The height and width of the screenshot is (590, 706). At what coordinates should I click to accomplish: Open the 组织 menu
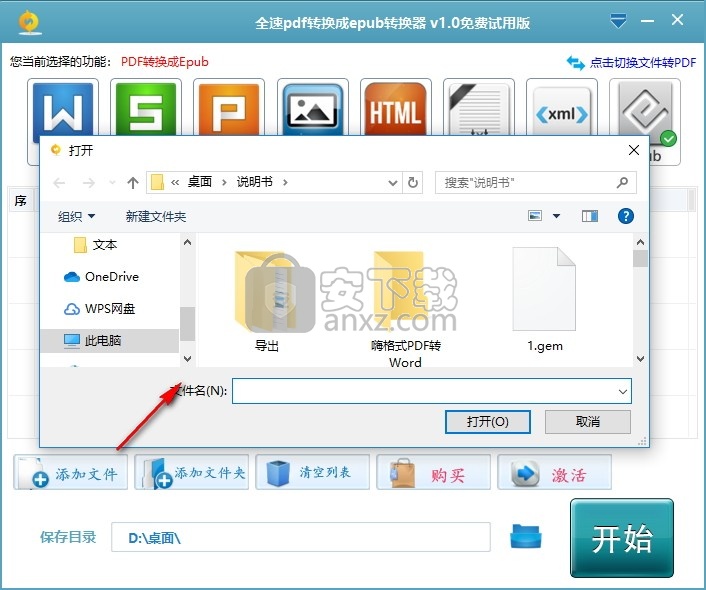pyautogui.click(x=76, y=217)
